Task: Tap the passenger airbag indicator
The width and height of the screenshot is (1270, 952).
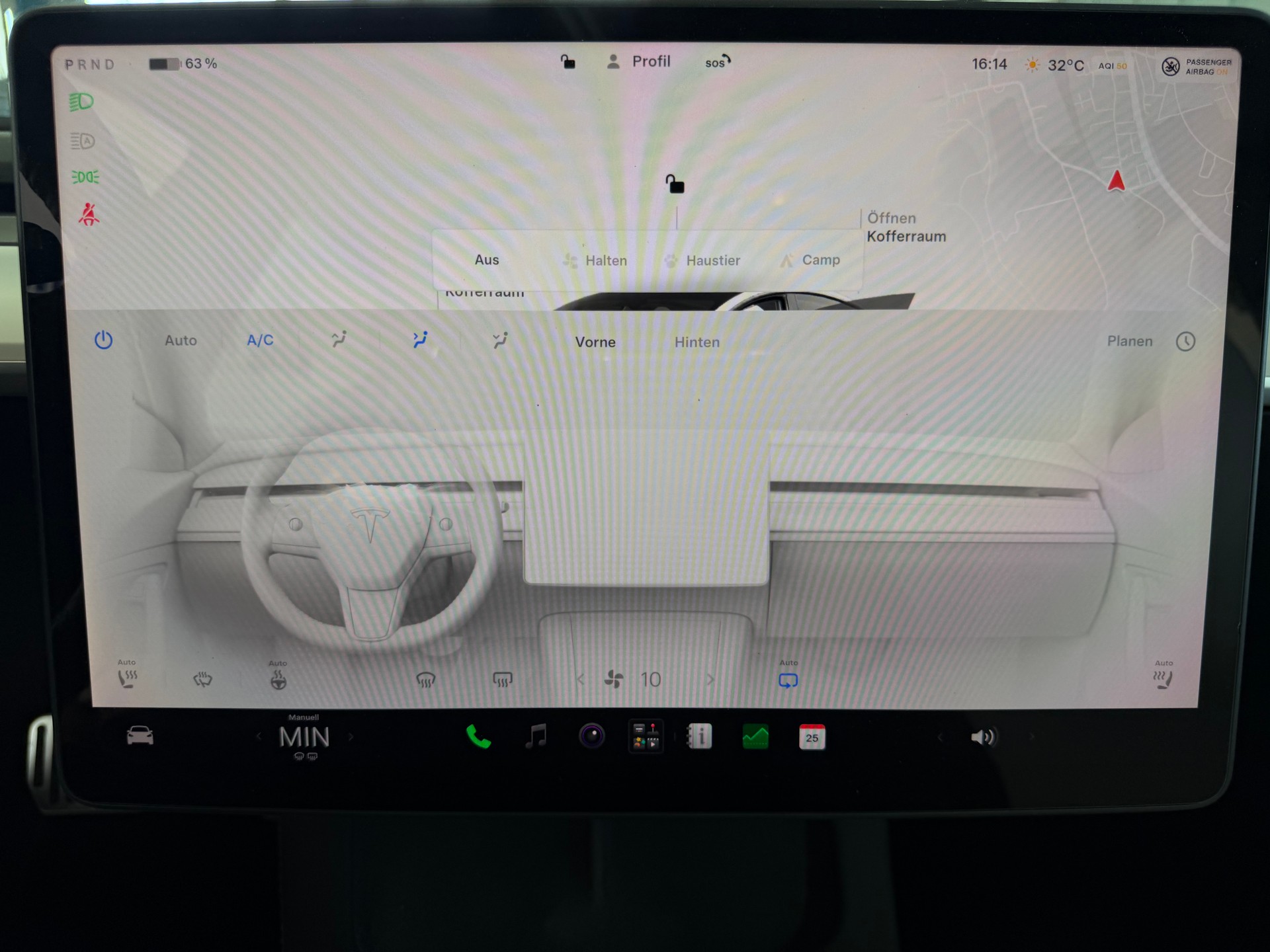Action: (1197, 67)
